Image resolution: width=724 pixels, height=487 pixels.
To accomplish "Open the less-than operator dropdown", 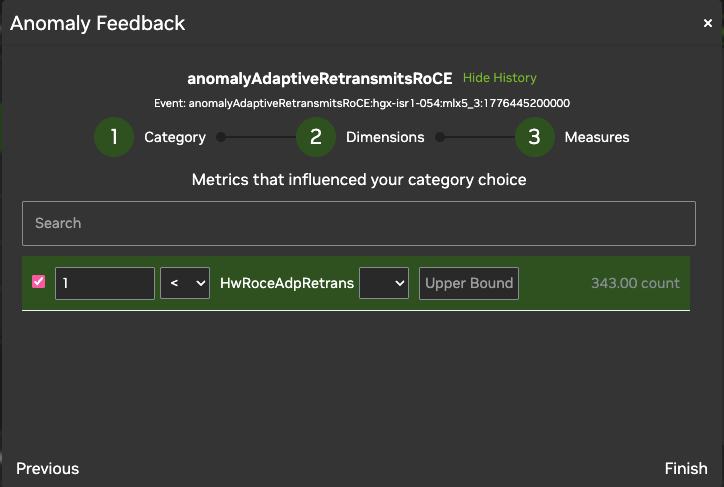I will point(185,283).
